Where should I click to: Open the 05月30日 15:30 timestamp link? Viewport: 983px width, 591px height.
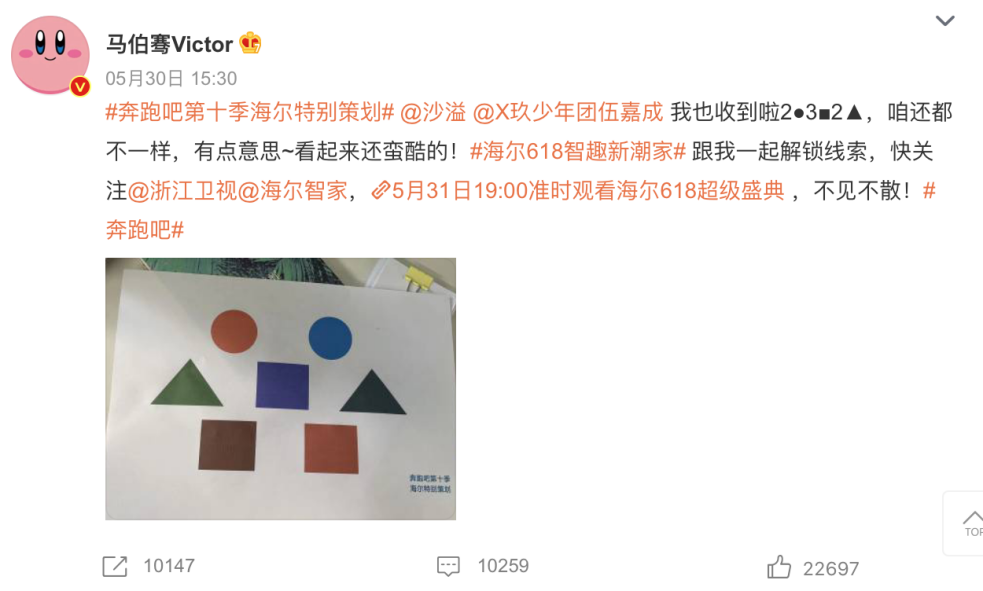[171, 78]
